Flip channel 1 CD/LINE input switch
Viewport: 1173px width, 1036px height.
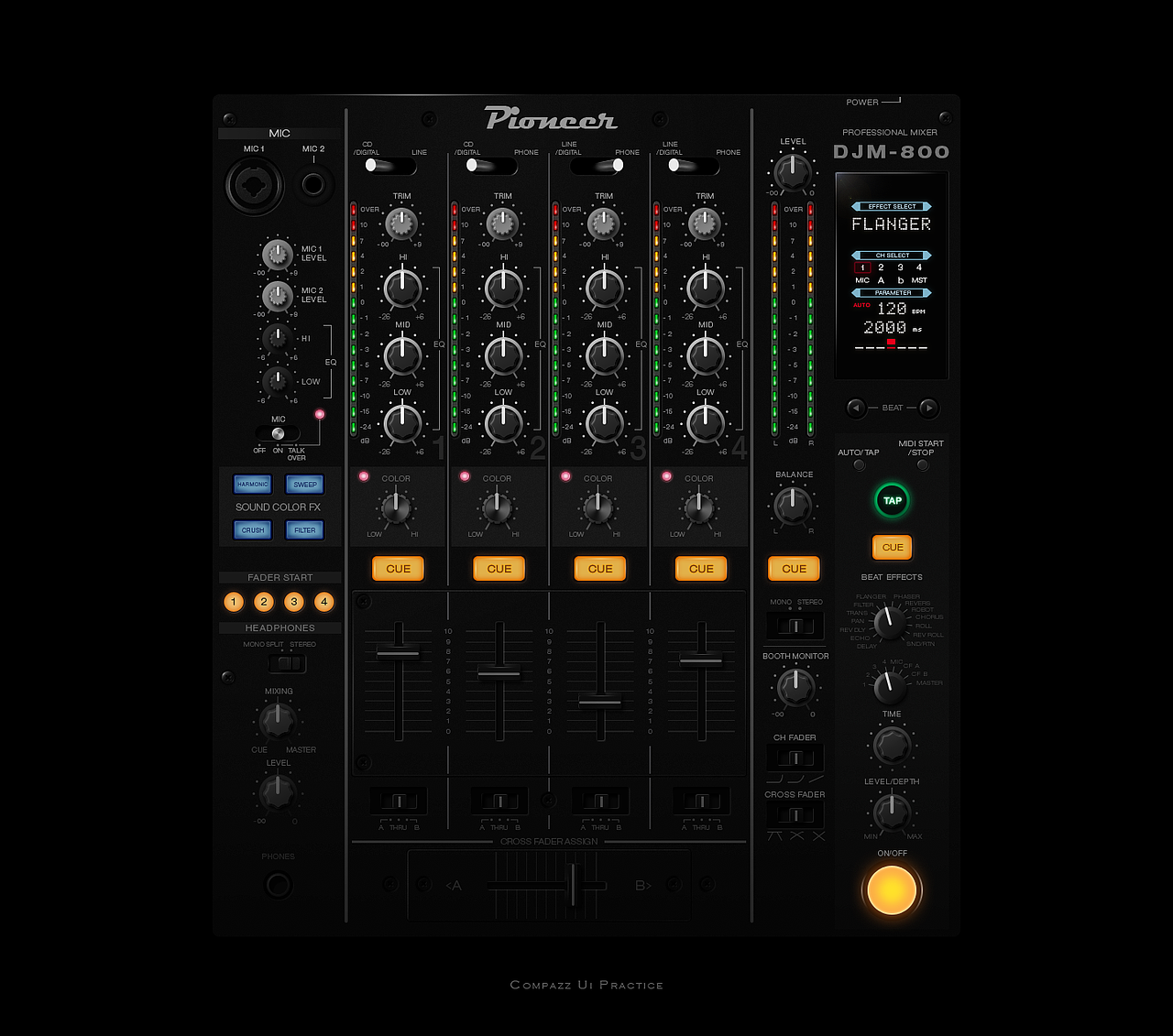[390, 166]
